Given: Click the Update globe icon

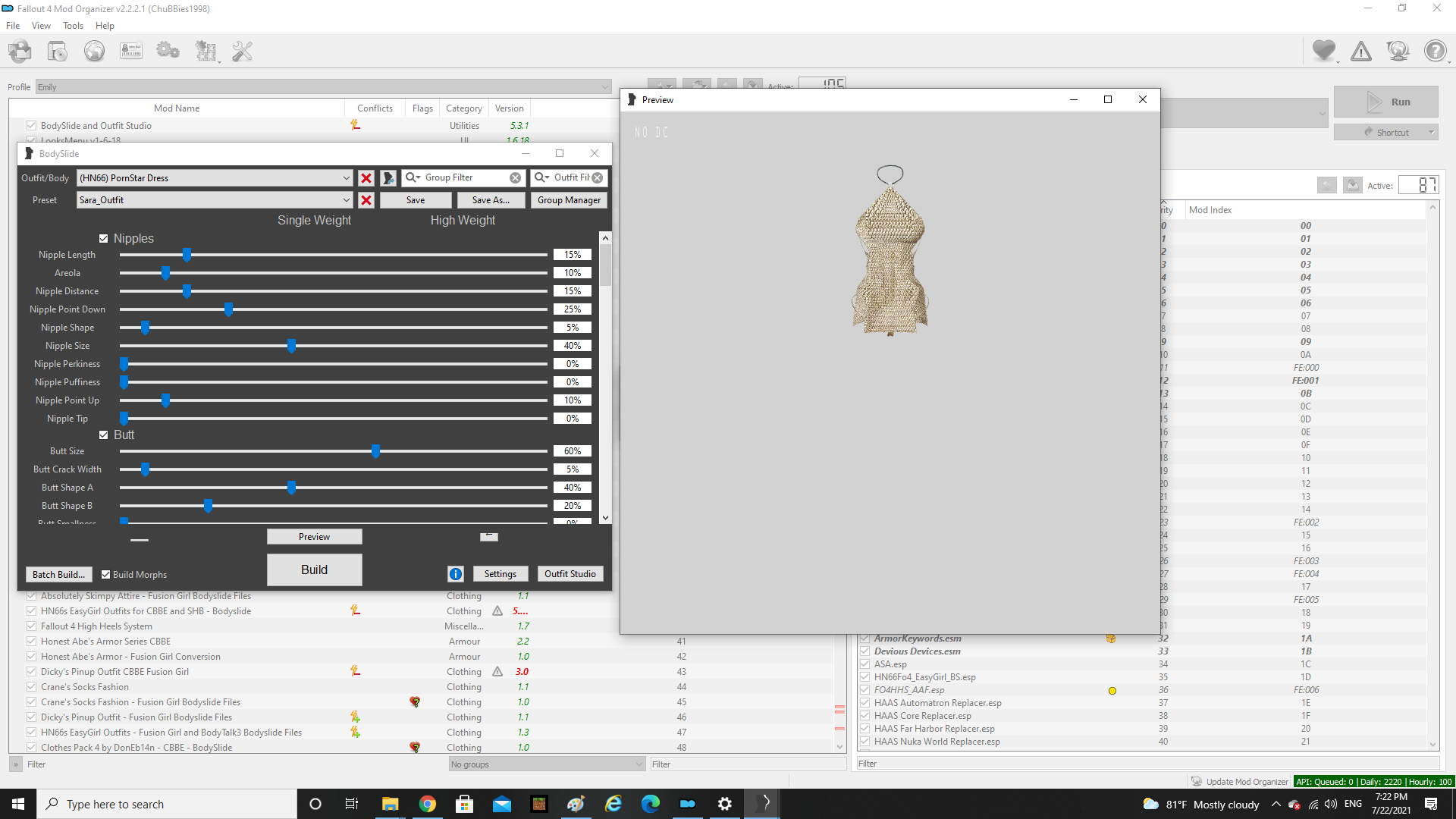Looking at the screenshot, I should click(1398, 51).
